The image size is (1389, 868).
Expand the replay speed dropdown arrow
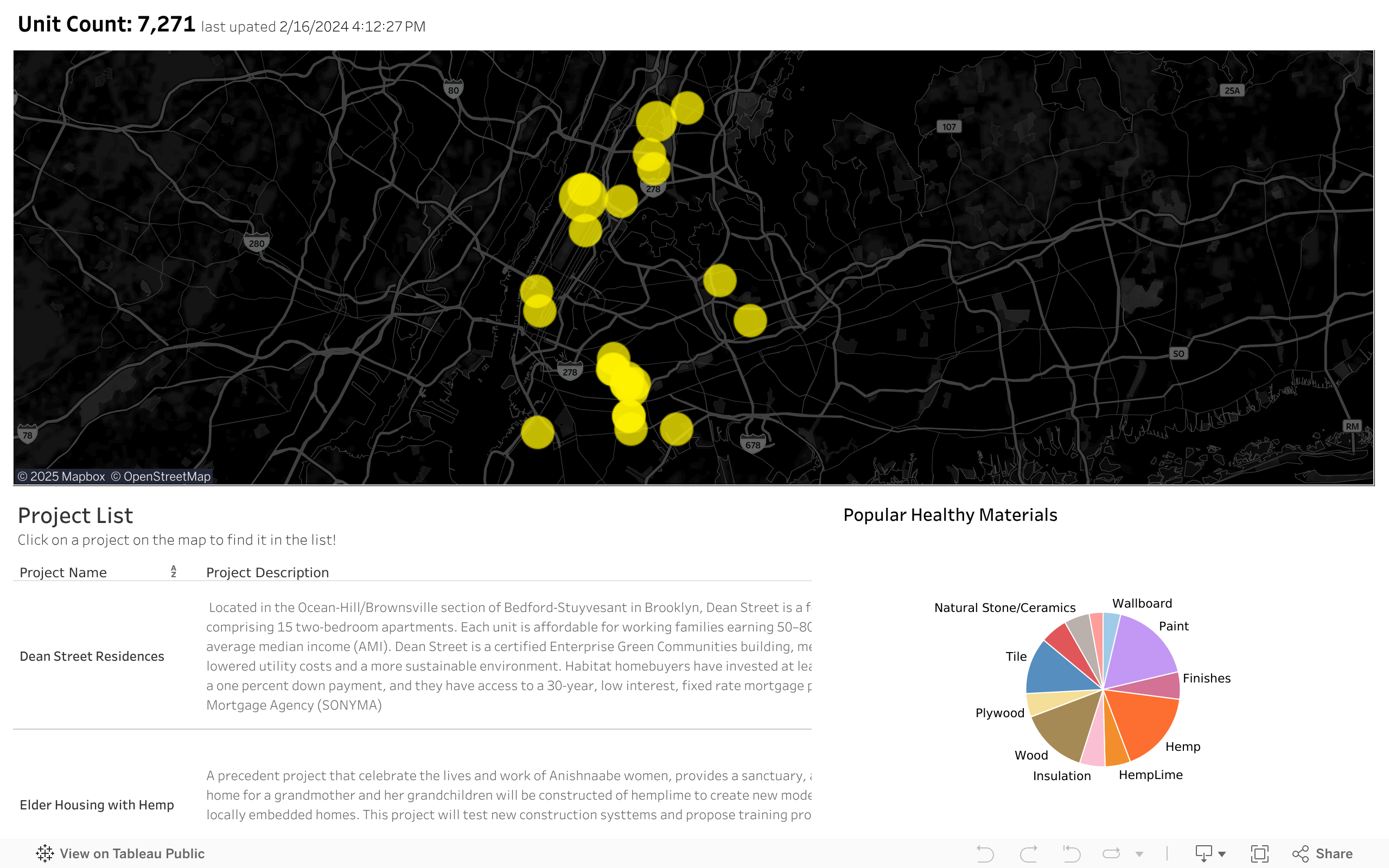point(1139,854)
